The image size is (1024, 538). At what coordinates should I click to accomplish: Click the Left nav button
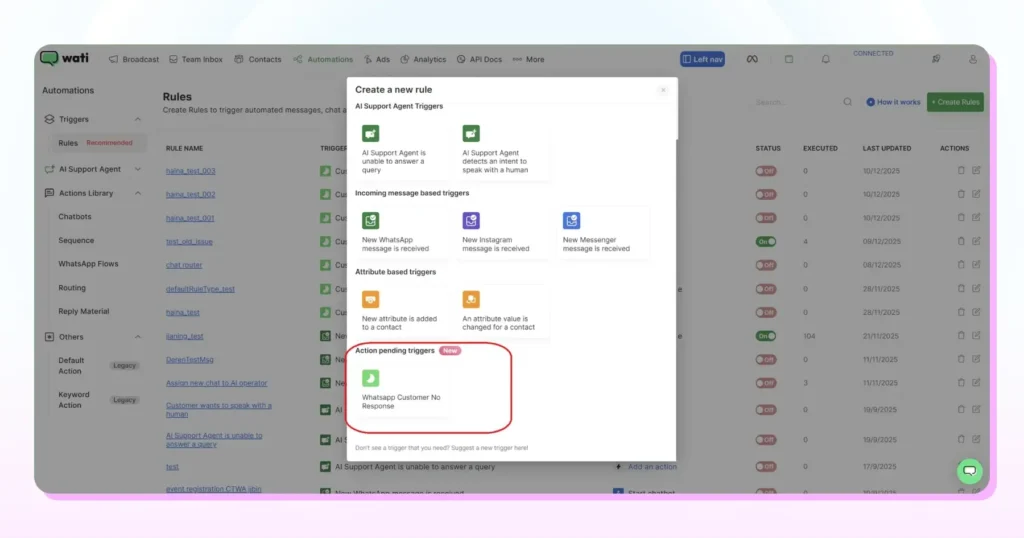point(702,59)
